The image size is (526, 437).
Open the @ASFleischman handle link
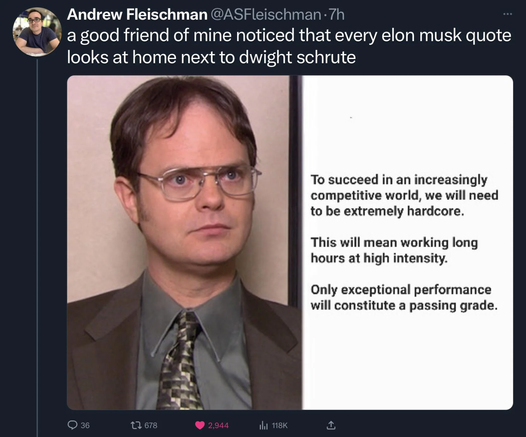(x=265, y=14)
